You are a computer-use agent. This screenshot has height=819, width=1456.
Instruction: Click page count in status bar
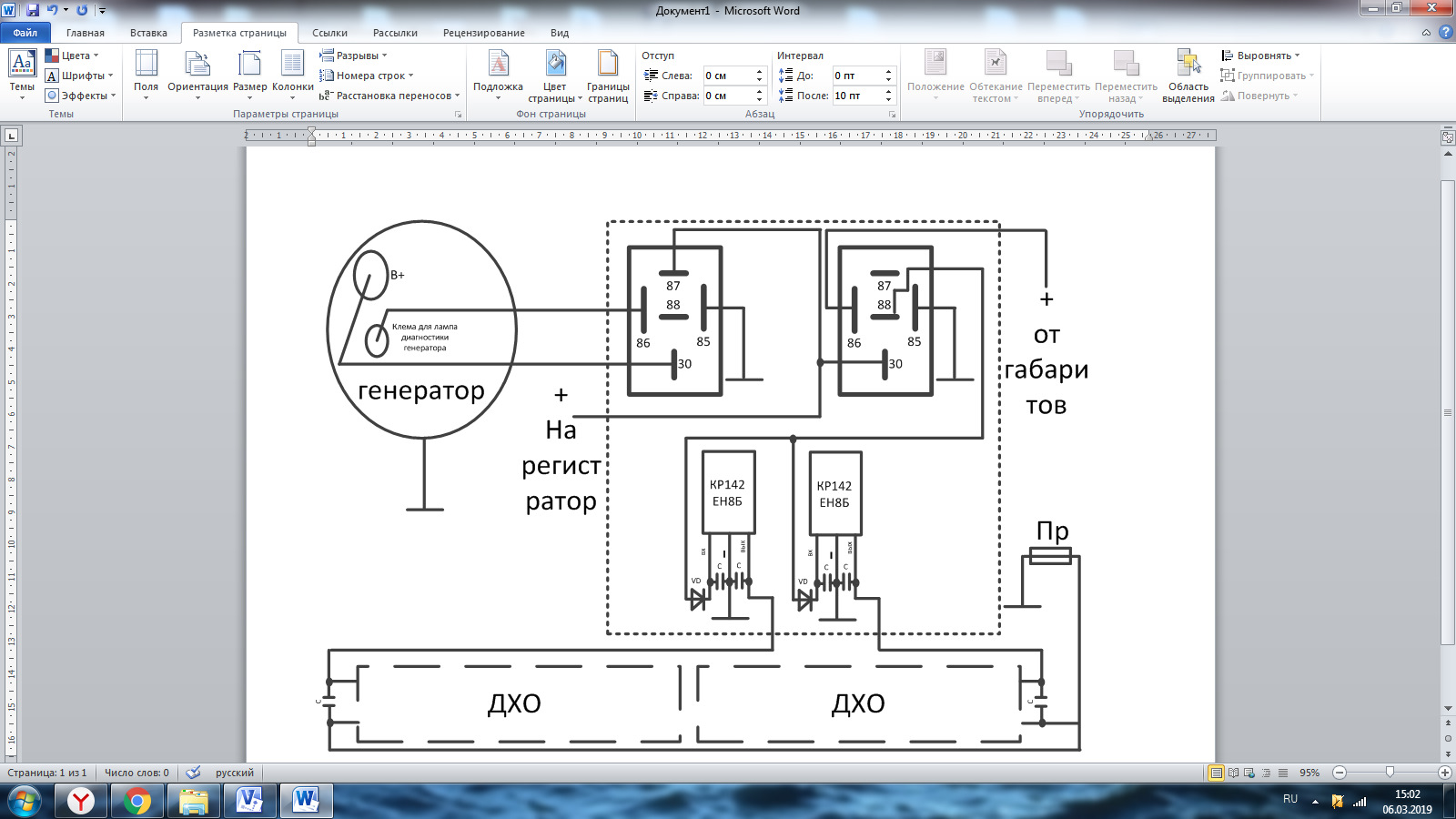tap(47, 773)
